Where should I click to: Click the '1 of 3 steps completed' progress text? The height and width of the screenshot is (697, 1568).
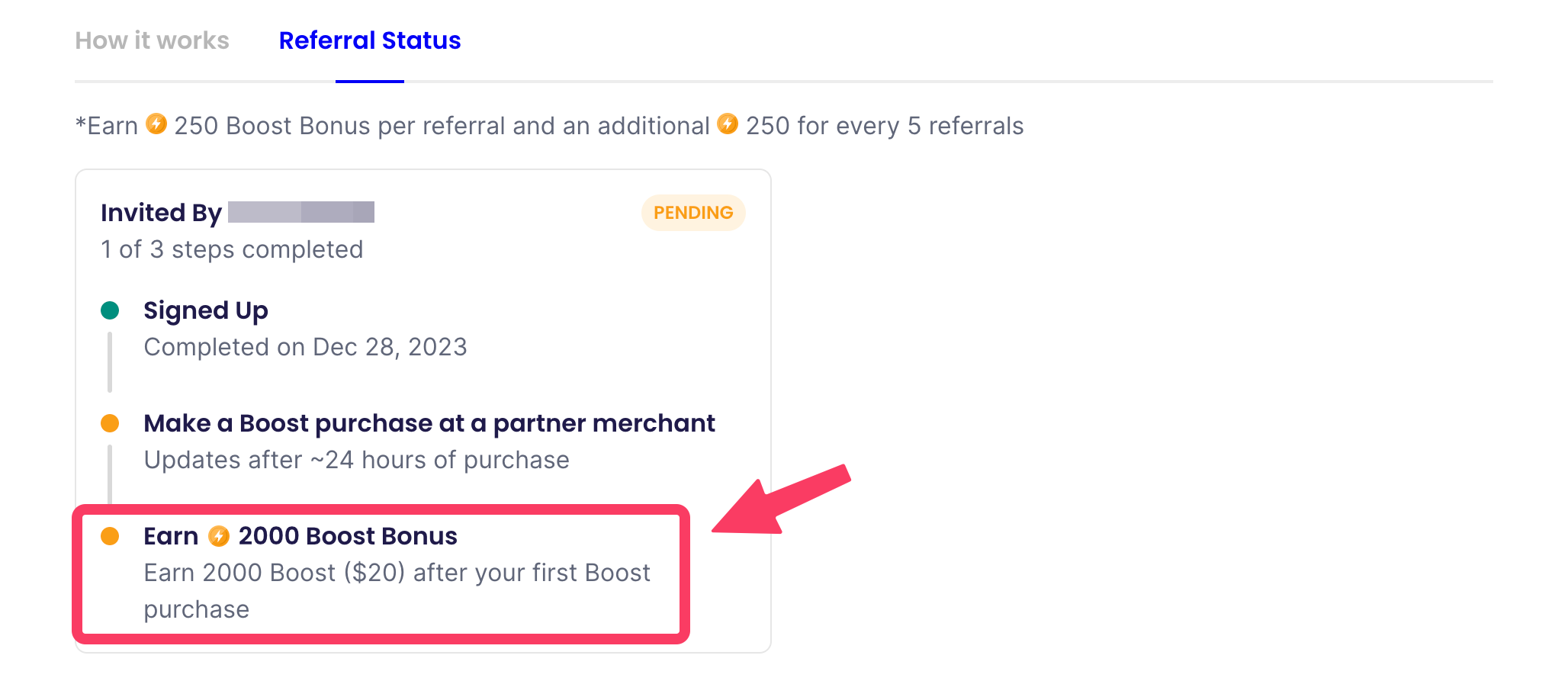232,249
